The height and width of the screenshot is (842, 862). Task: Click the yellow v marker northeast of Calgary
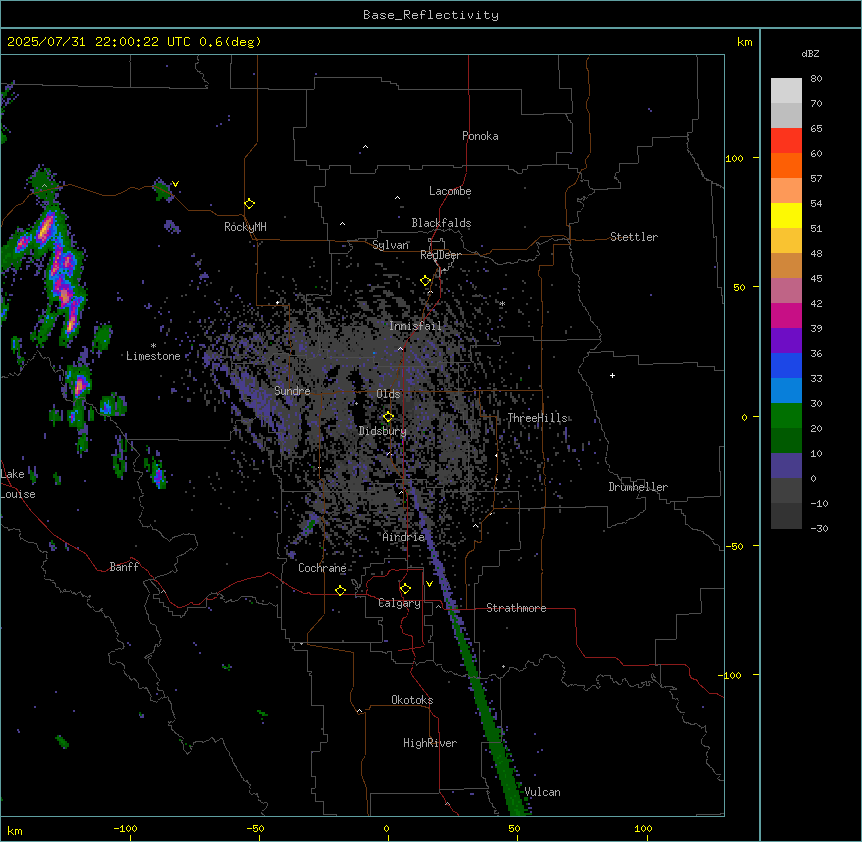pos(429,584)
